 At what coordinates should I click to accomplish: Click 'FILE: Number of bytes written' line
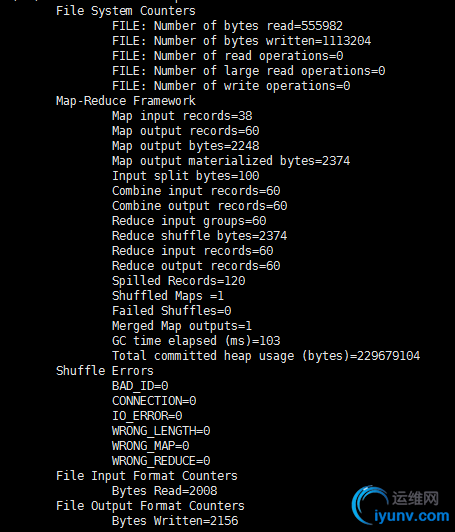point(242,41)
